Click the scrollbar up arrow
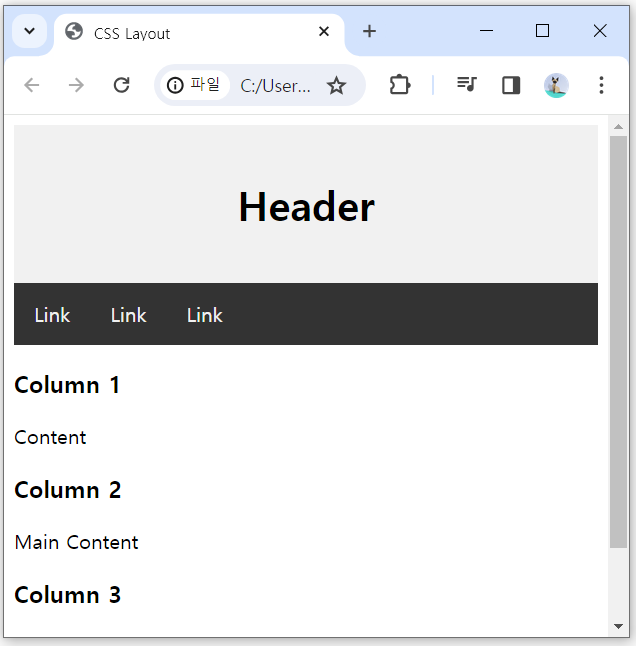Image resolution: width=636 pixels, height=646 pixels. (618, 127)
